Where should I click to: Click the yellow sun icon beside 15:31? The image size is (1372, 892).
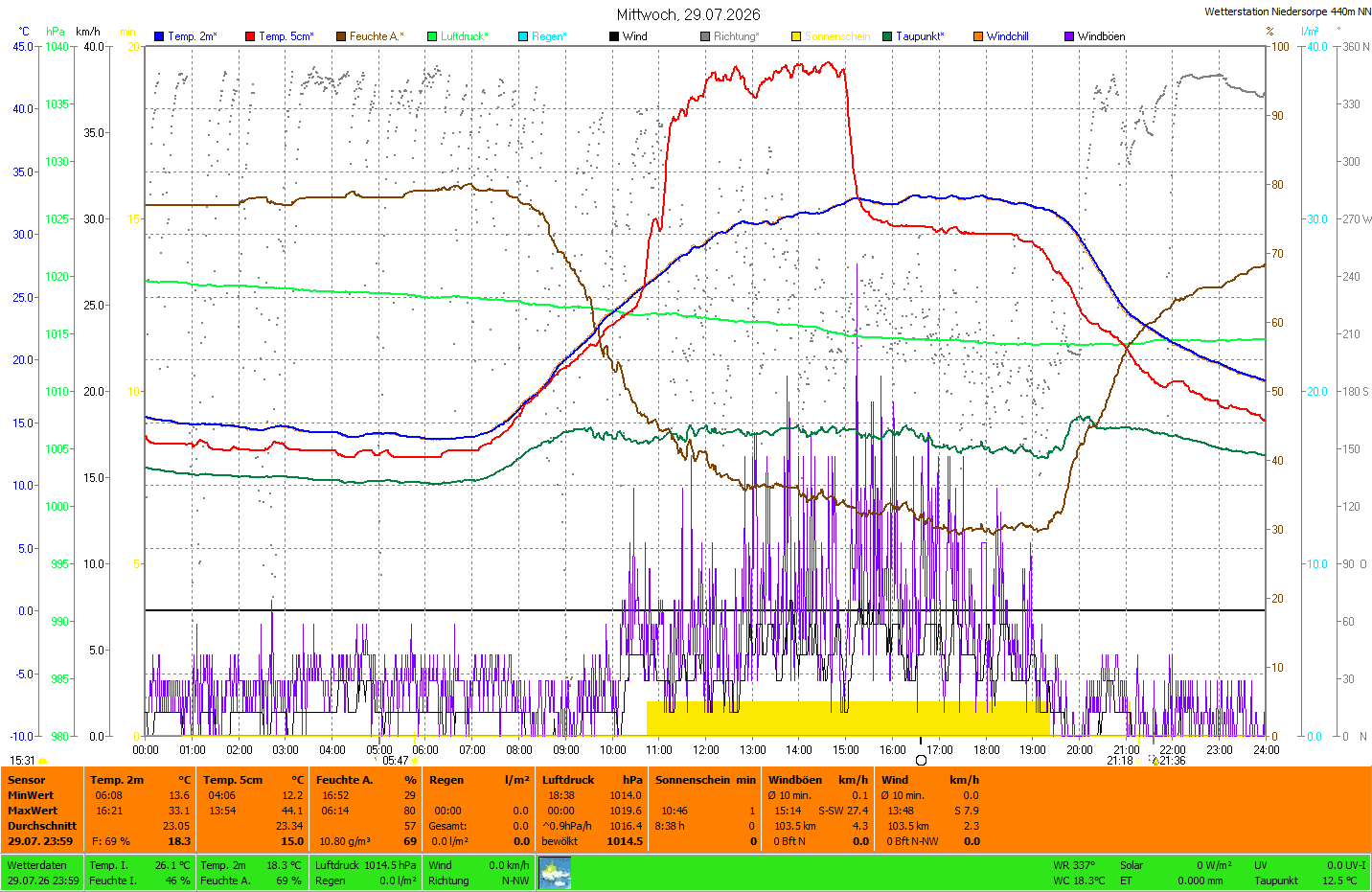pos(42,761)
